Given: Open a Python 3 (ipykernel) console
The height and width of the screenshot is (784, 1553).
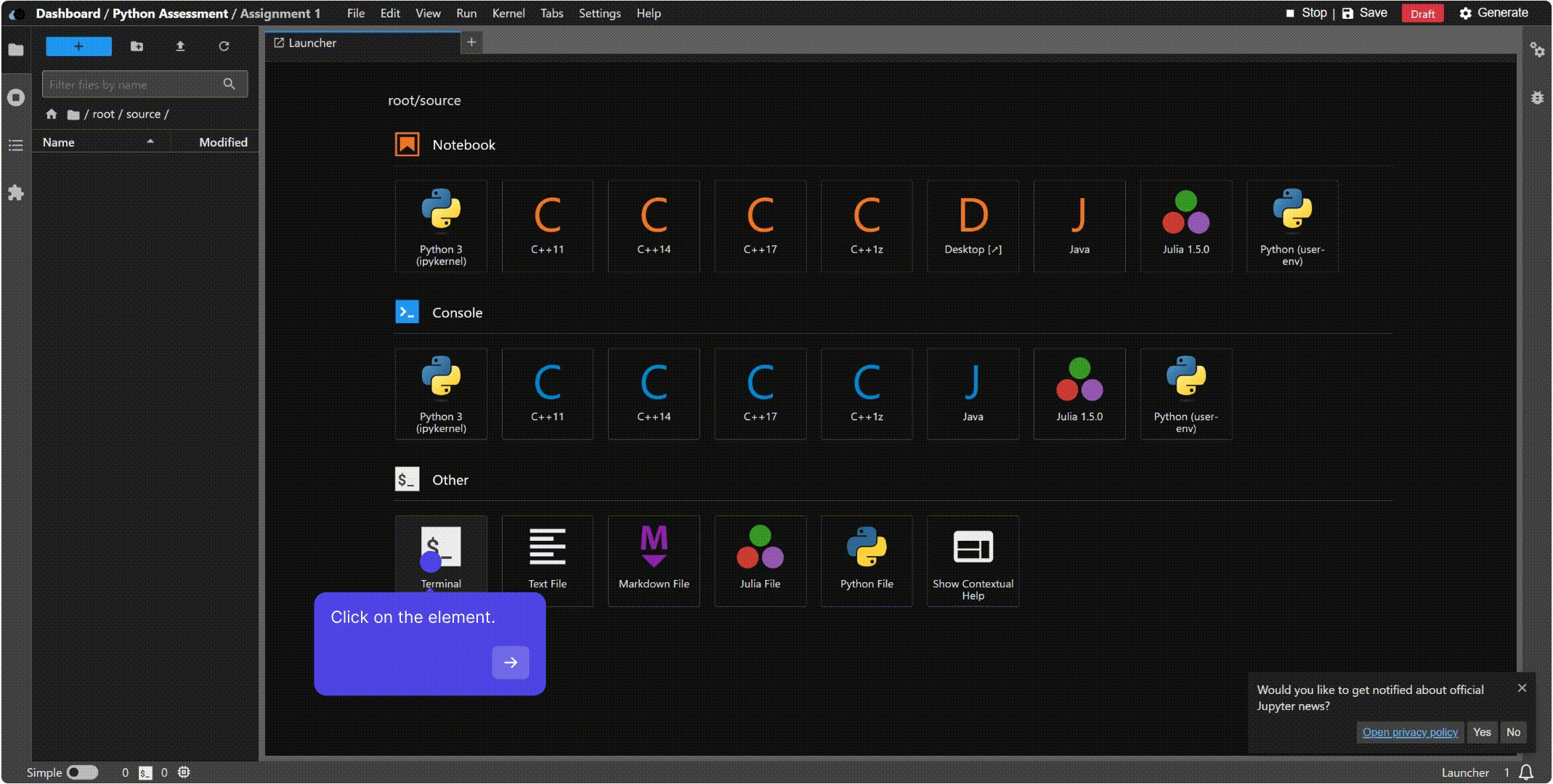Looking at the screenshot, I should pos(441,393).
